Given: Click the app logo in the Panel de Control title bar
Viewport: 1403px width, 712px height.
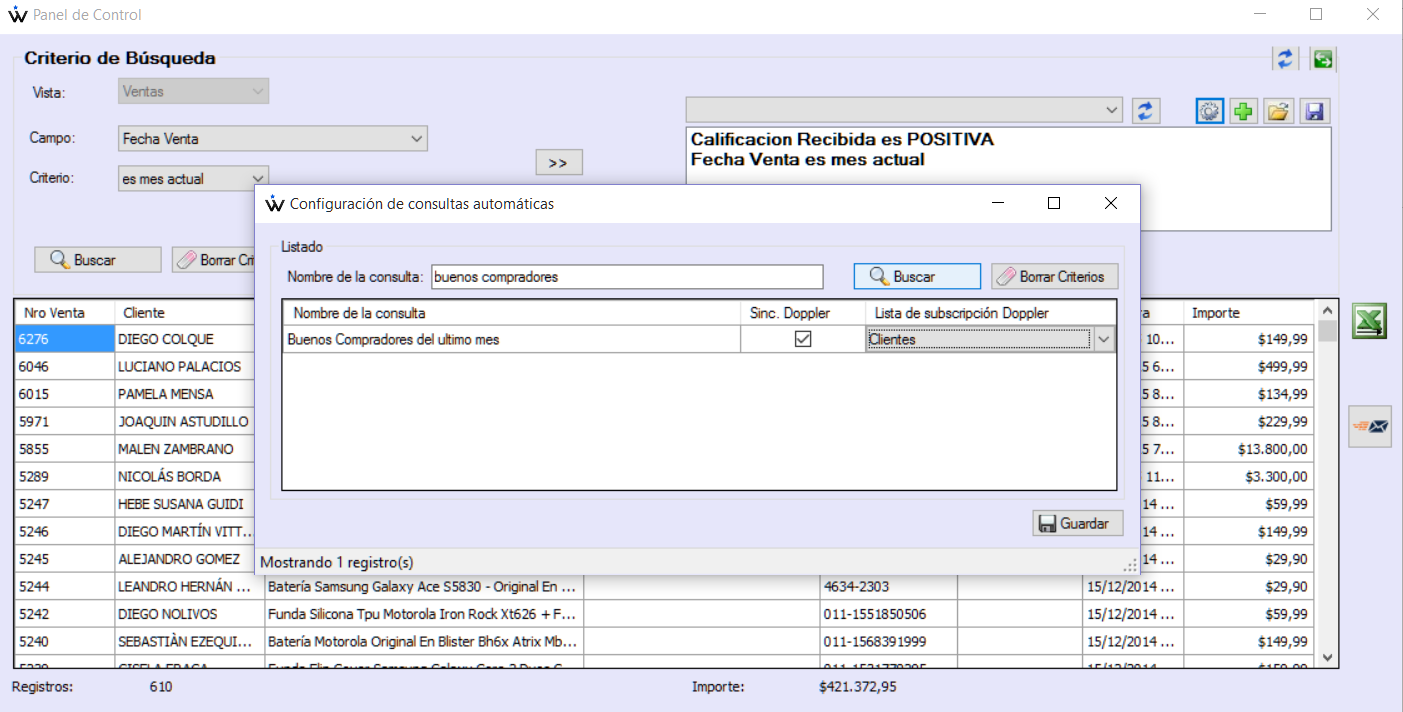Looking at the screenshot, I should click(17, 15).
